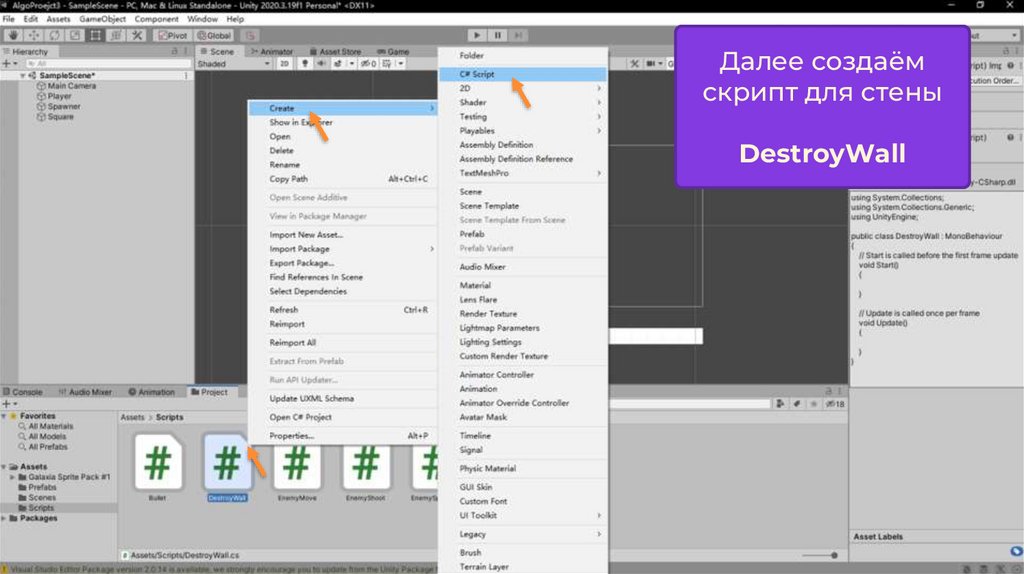Select the Transform tool
The width and height of the screenshot is (1024, 574).
coord(116,35)
